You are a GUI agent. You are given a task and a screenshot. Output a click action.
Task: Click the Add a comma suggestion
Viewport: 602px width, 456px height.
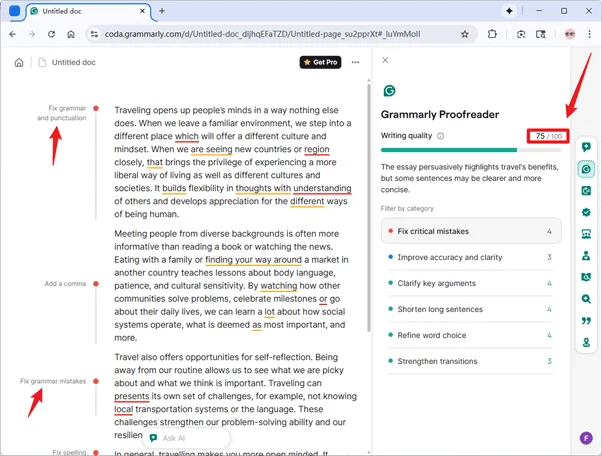pyautogui.click(x=65, y=284)
